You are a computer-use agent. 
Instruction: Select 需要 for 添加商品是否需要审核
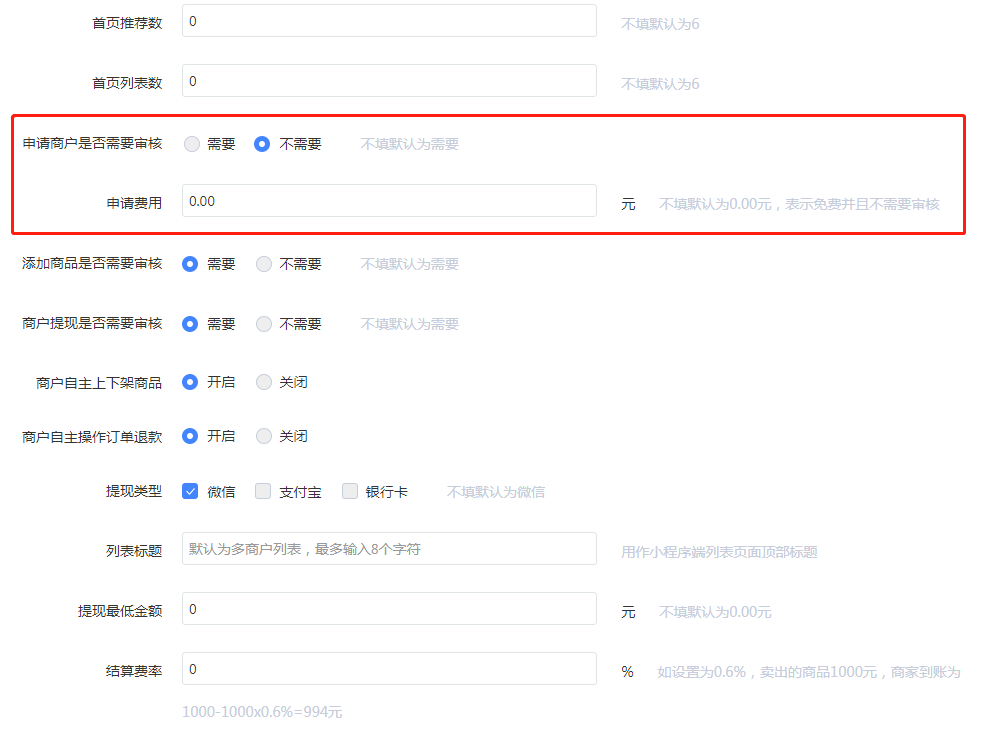190,264
